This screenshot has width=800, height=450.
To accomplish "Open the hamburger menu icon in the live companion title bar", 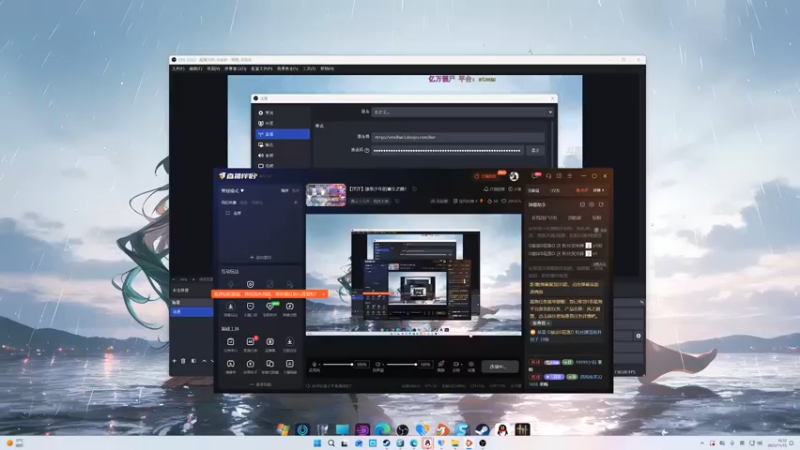I will [570, 176].
